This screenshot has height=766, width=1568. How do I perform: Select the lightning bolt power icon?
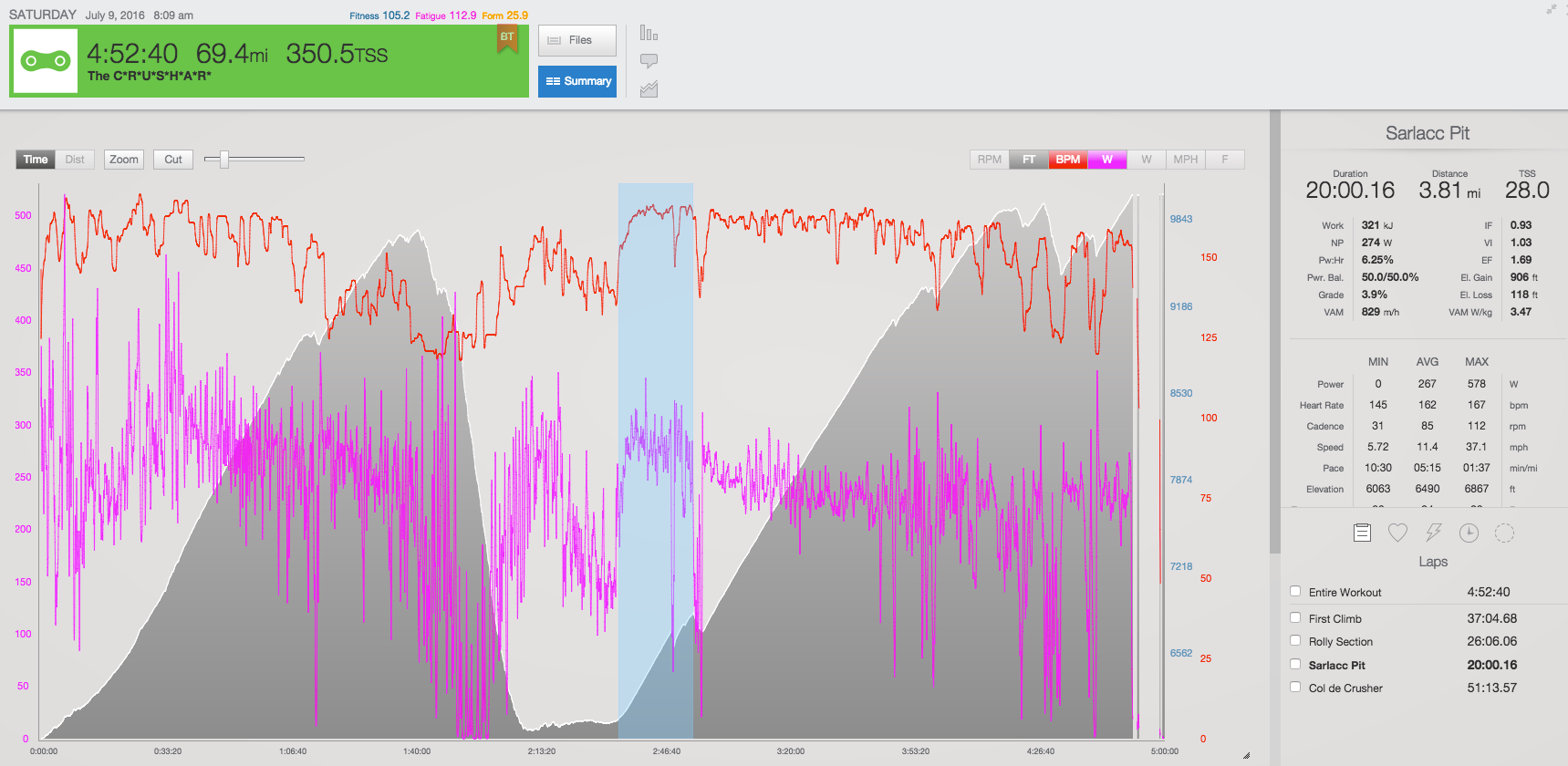(x=1433, y=533)
